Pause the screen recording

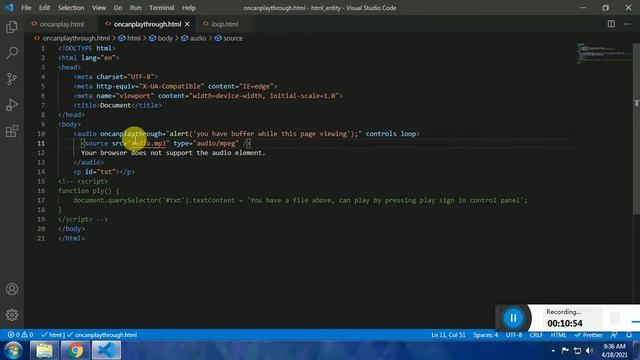coord(513,318)
